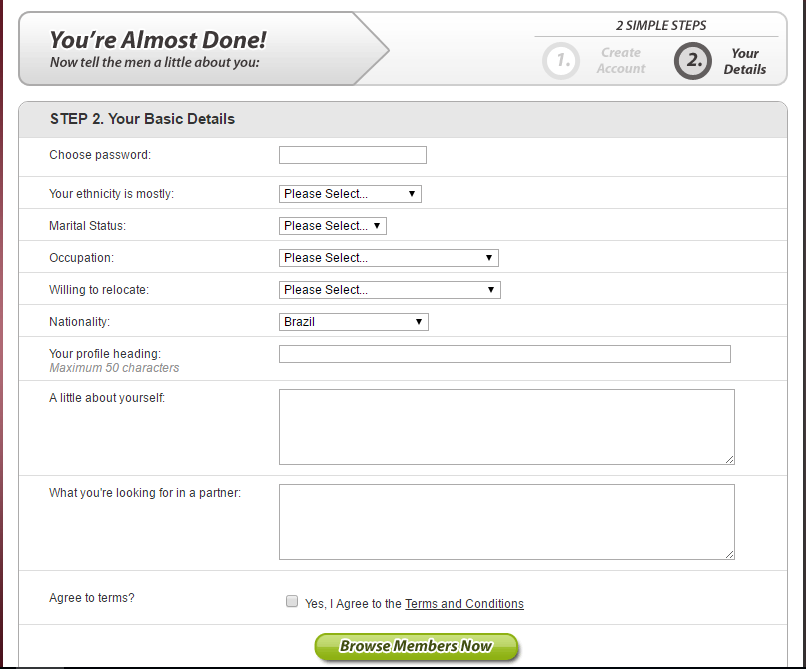Open the Willing to relocate dropdown
This screenshot has width=806, height=669.
(x=390, y=290)
